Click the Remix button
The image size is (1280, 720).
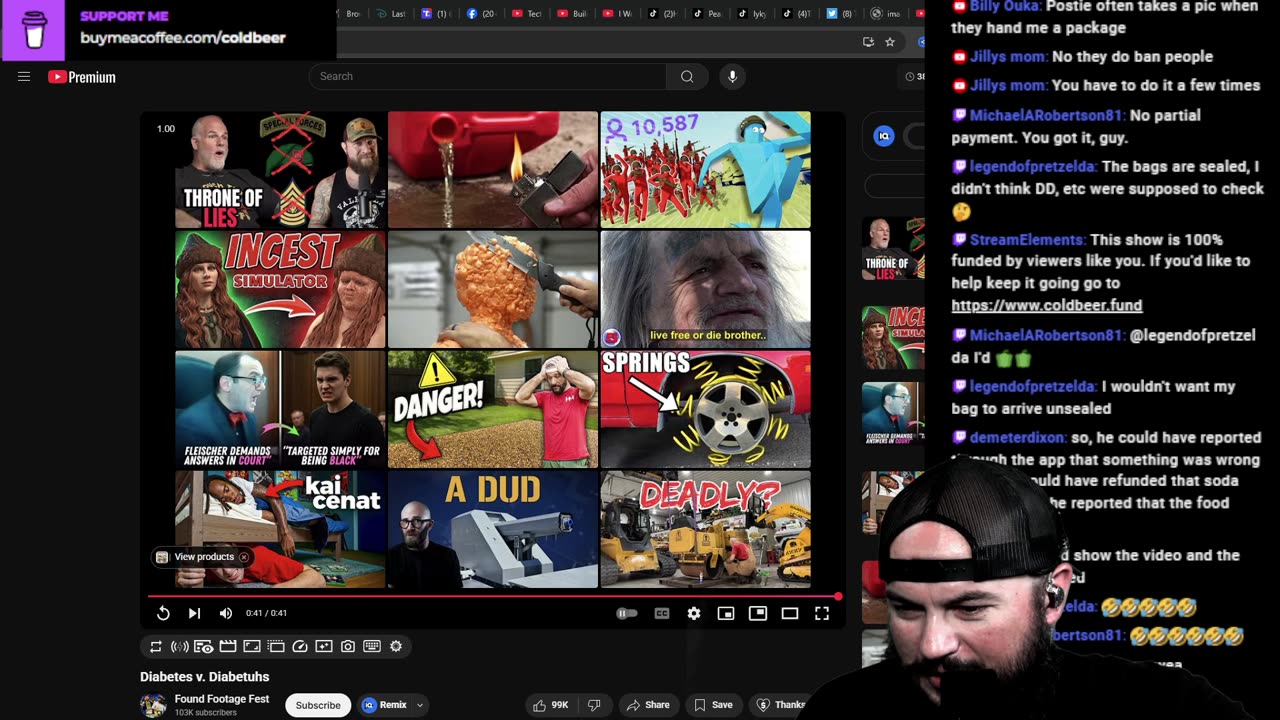385,705
